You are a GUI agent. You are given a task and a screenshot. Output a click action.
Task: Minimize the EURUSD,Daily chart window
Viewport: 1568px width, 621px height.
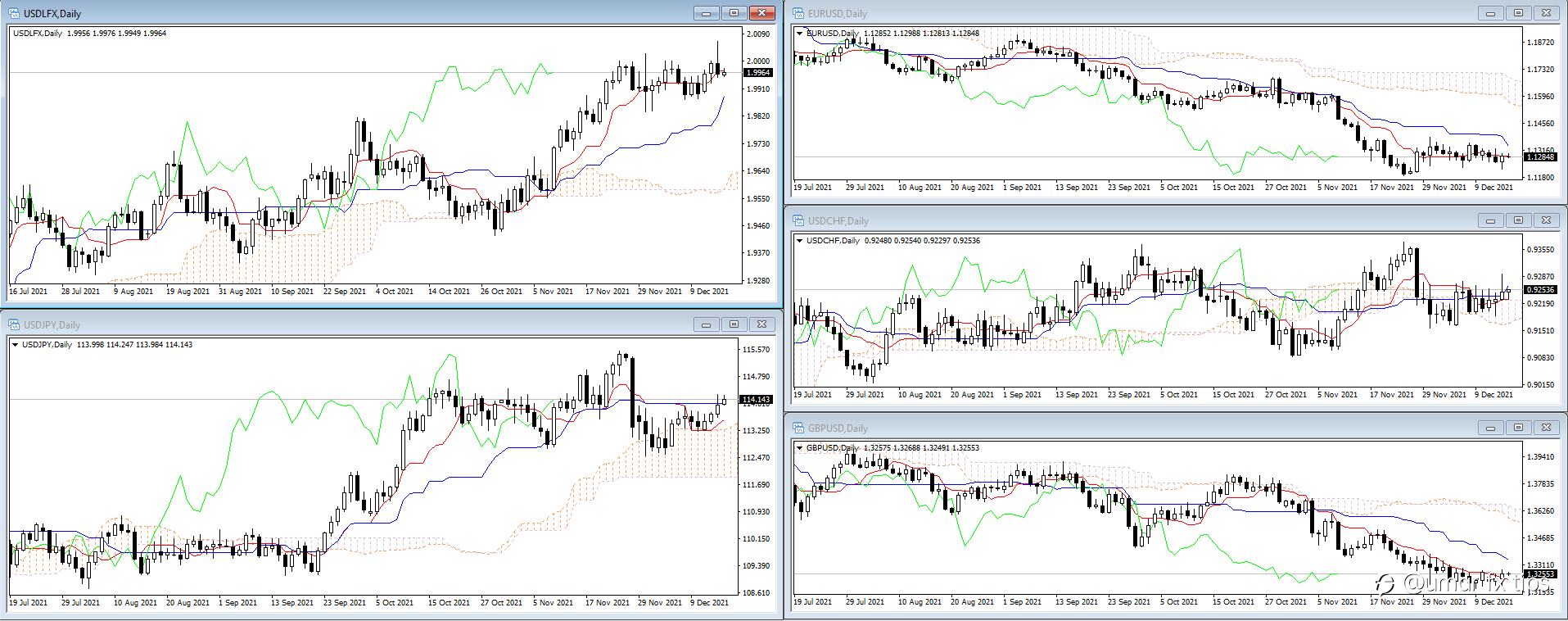(x=1490, y=13)
